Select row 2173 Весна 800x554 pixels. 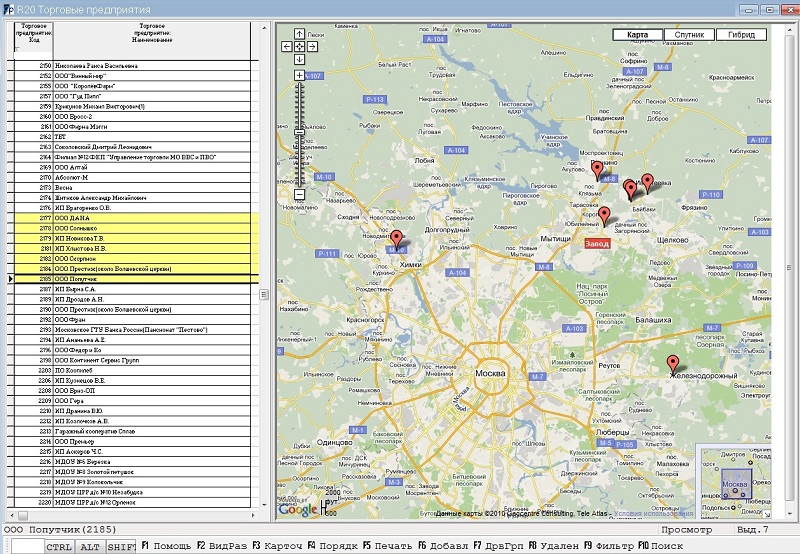click(x=133, y=188)
